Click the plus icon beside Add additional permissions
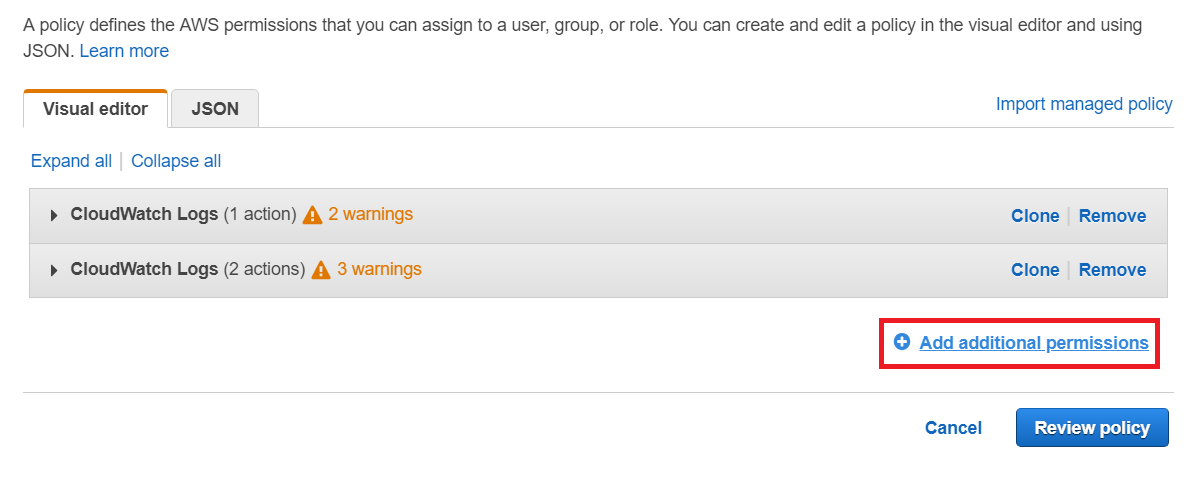Image resolution: width=1190 pixels, height=479 pixels. click(902, 342)
